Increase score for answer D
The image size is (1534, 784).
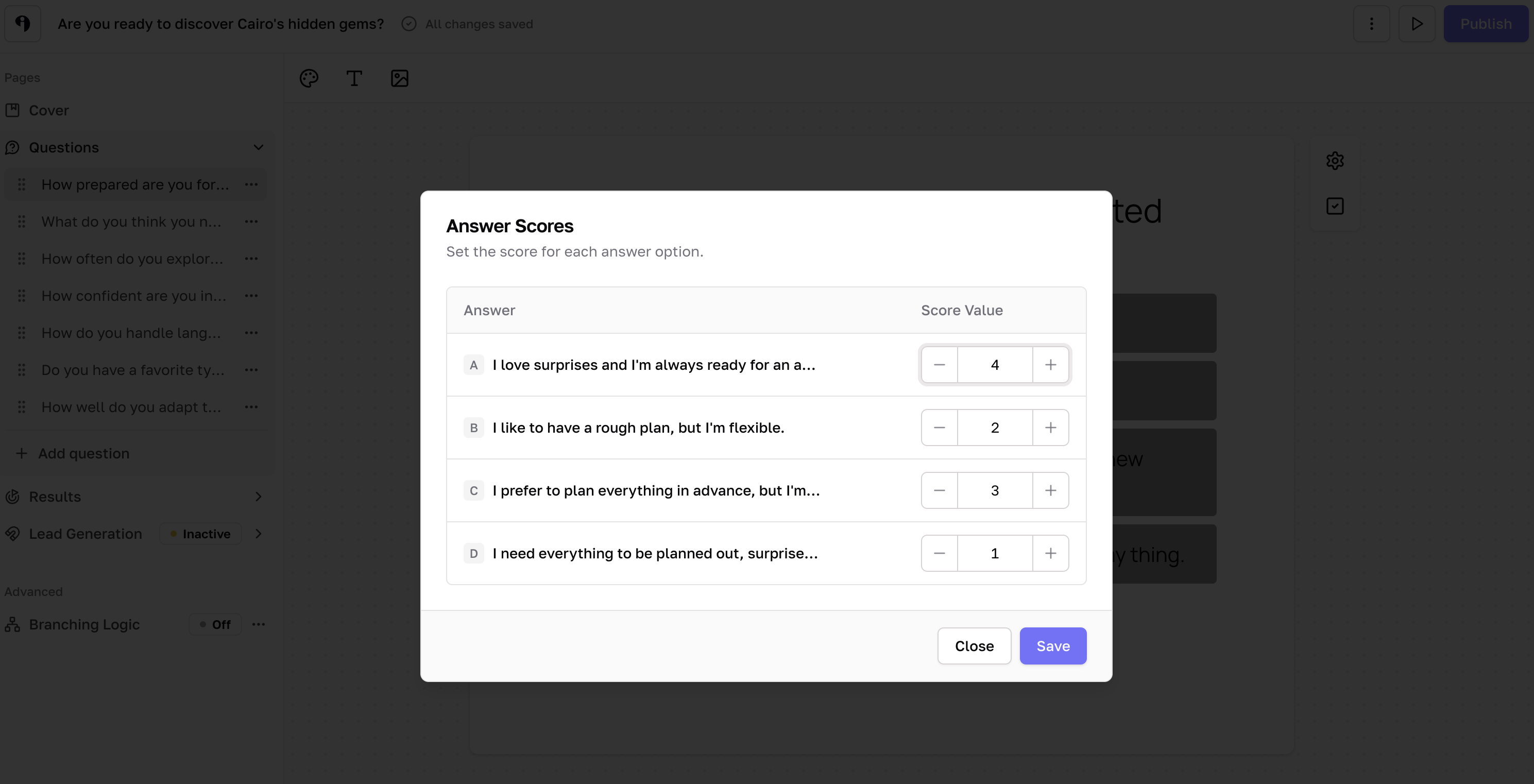click(x=1050, y=553)
